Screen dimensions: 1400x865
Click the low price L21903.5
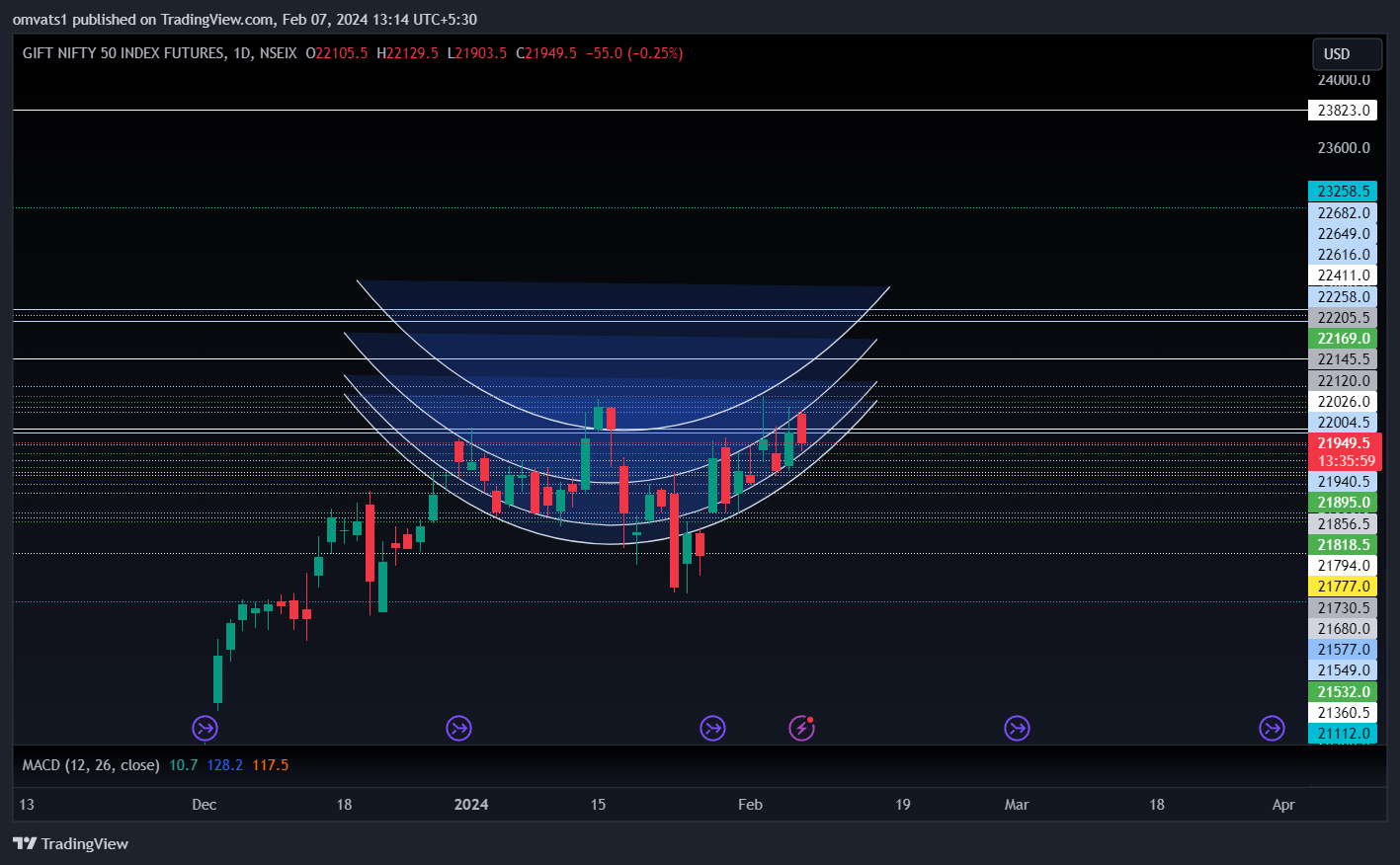point(477,53)
